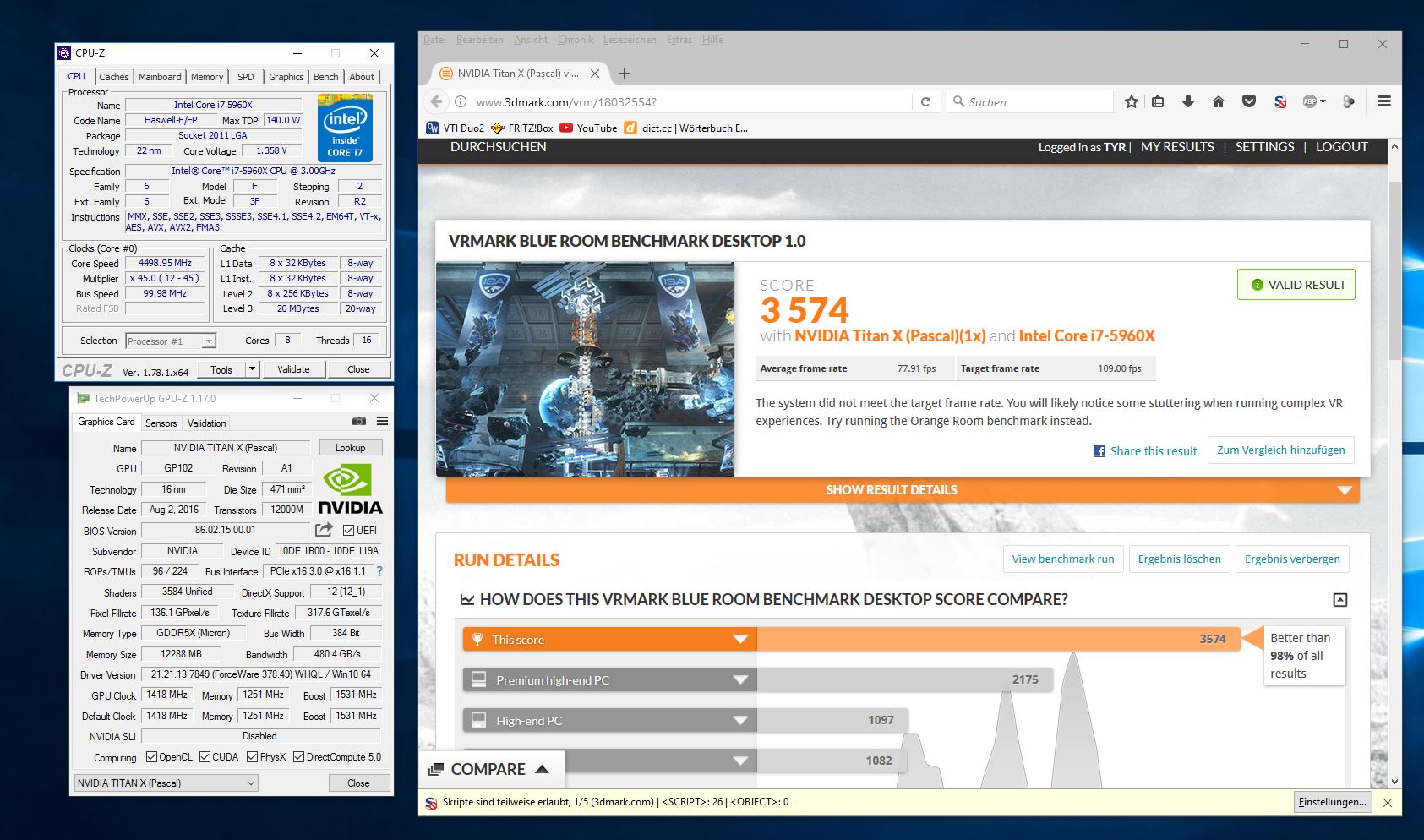Screen dimensions: 1424x840
Task: Expand High-end PC dropdown
Action: 740,721
